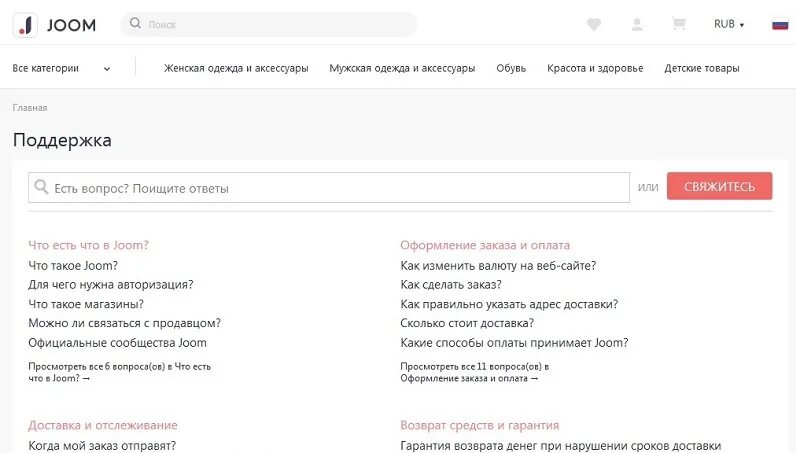Open the RUB currency dropdown
The image size is (796, 453).
click(729, 24)
